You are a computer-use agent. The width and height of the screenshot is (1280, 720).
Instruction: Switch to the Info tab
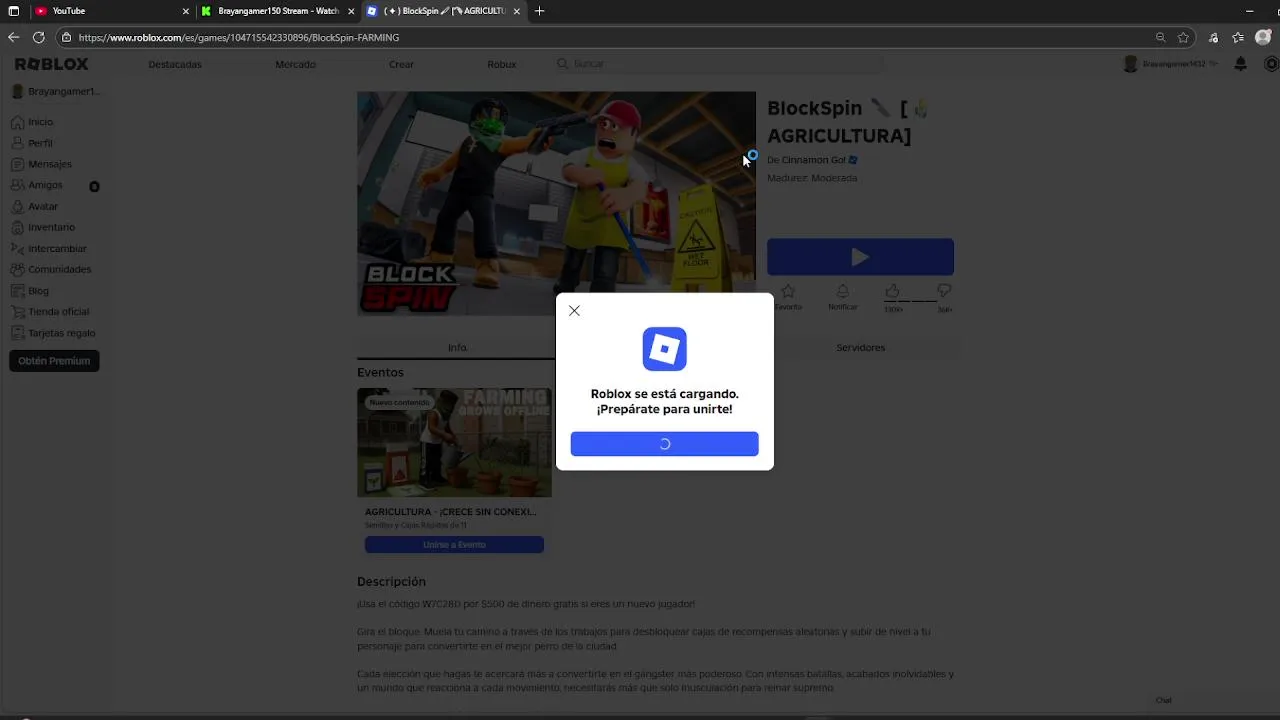tap(457, 347)
